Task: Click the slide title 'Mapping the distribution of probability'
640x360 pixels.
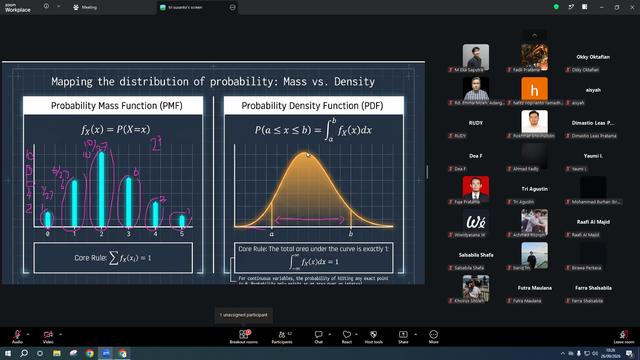Action: (164, 82)
